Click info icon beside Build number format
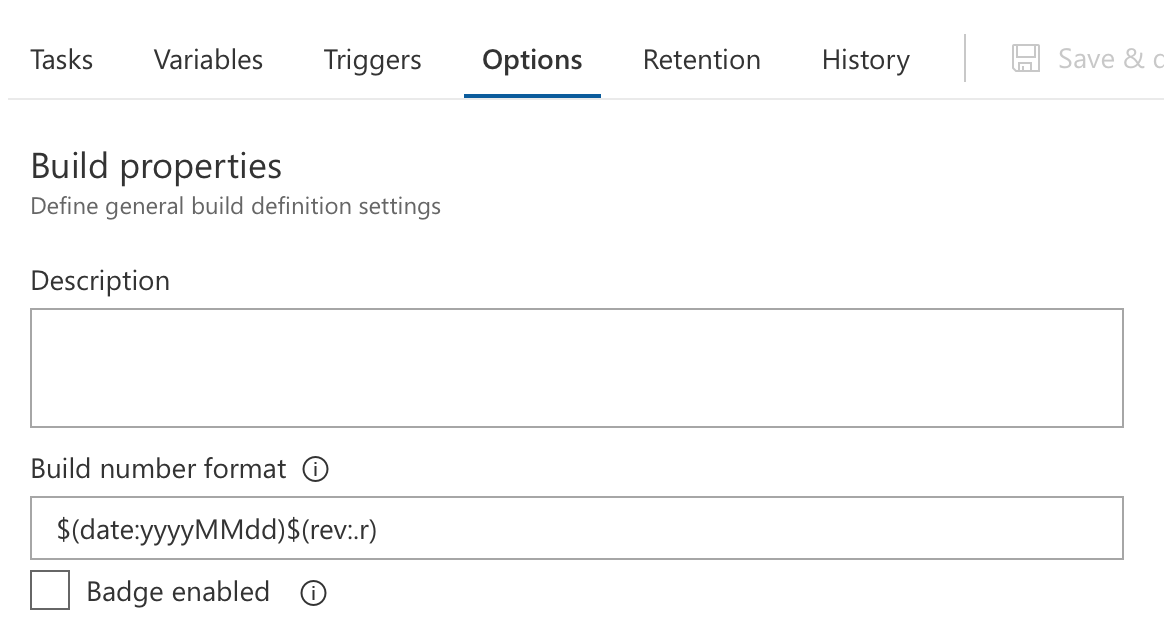Image resolution: width=1164 pixels, height=640 pixels. pos(315,469)
